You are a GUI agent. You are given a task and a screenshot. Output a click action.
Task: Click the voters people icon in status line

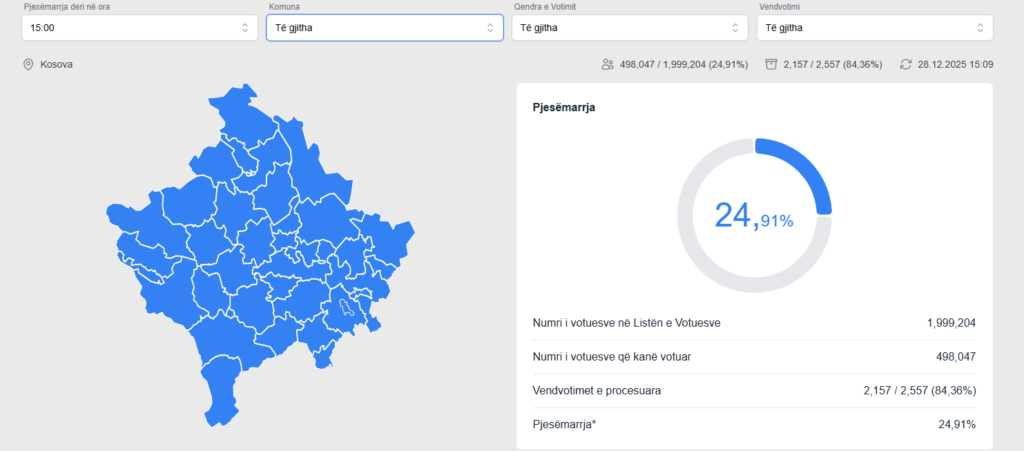pyautogui.click(x=607, y=64)
